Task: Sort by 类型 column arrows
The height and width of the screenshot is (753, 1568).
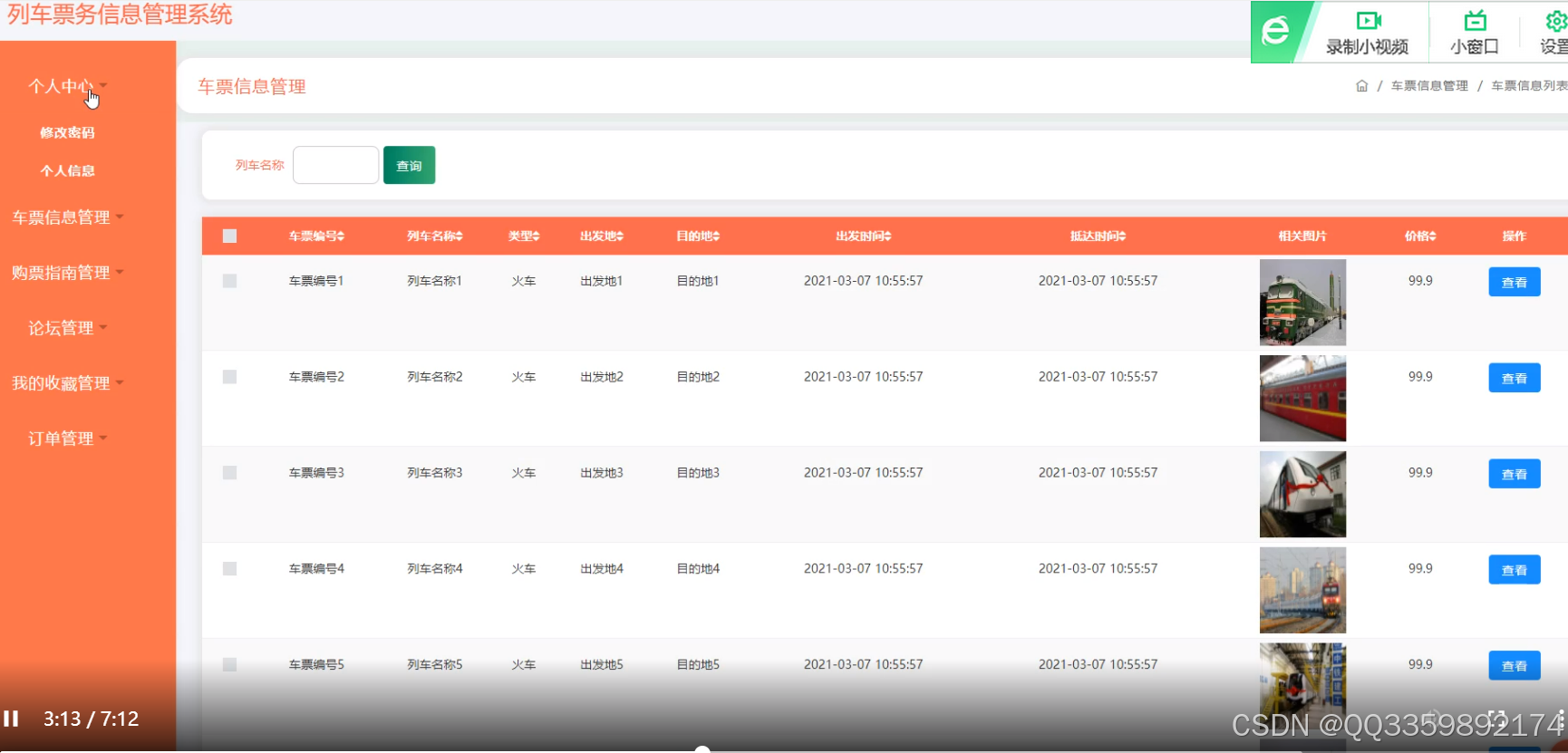Action: click(x=537, y=237)
